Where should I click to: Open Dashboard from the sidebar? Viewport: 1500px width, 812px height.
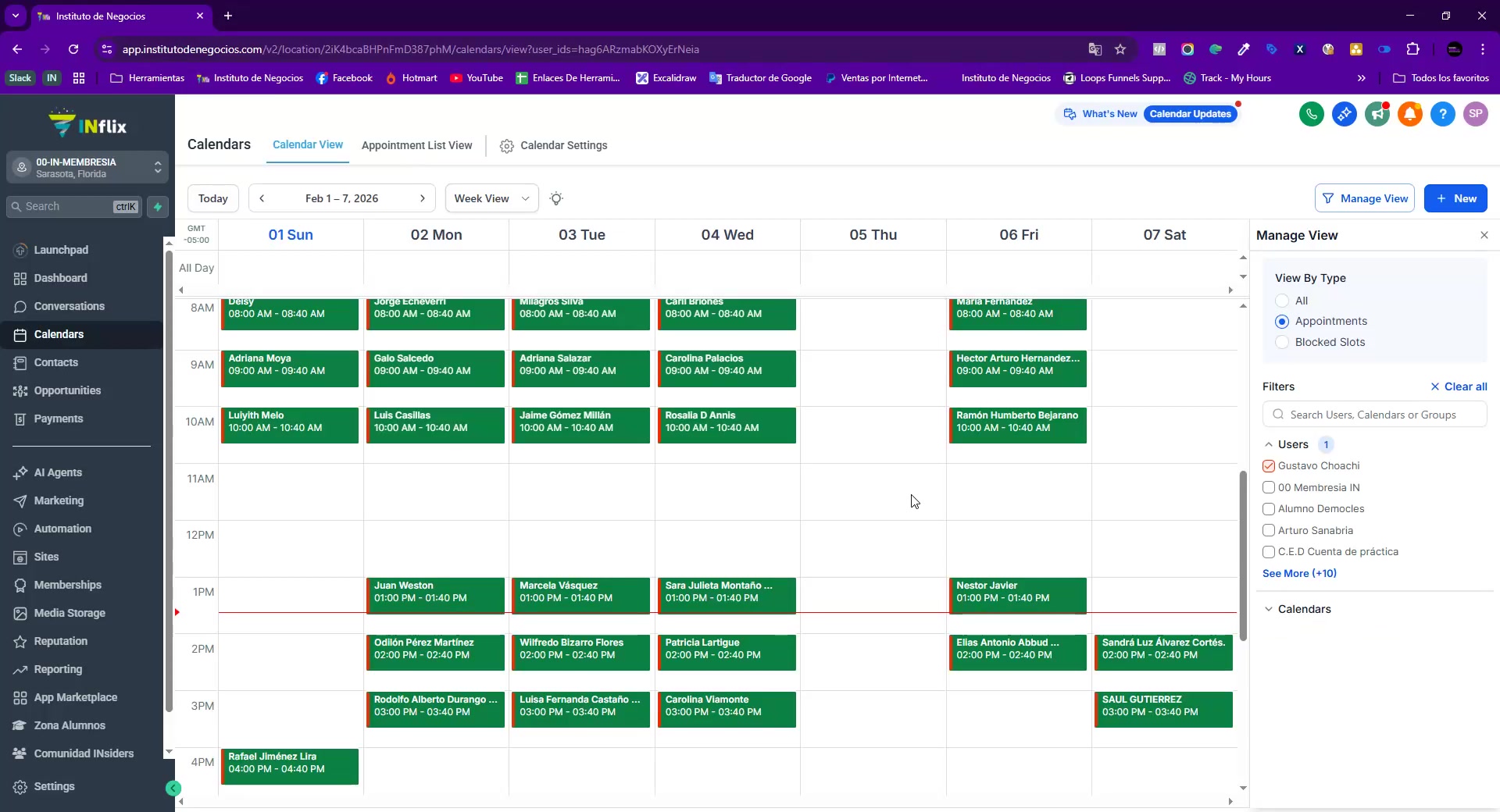point(60,278)
